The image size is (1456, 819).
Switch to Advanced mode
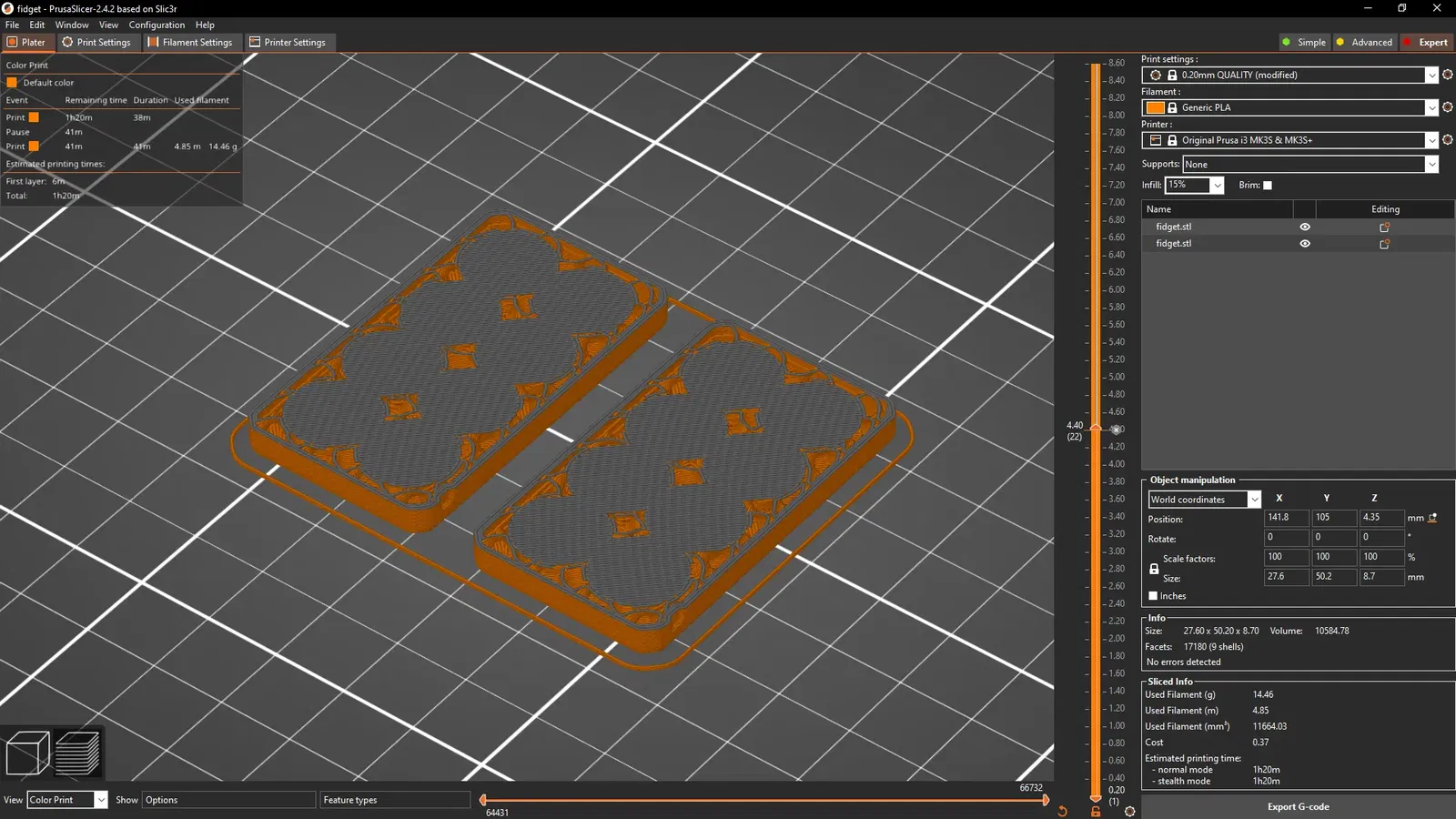[x=1364, y=42]
